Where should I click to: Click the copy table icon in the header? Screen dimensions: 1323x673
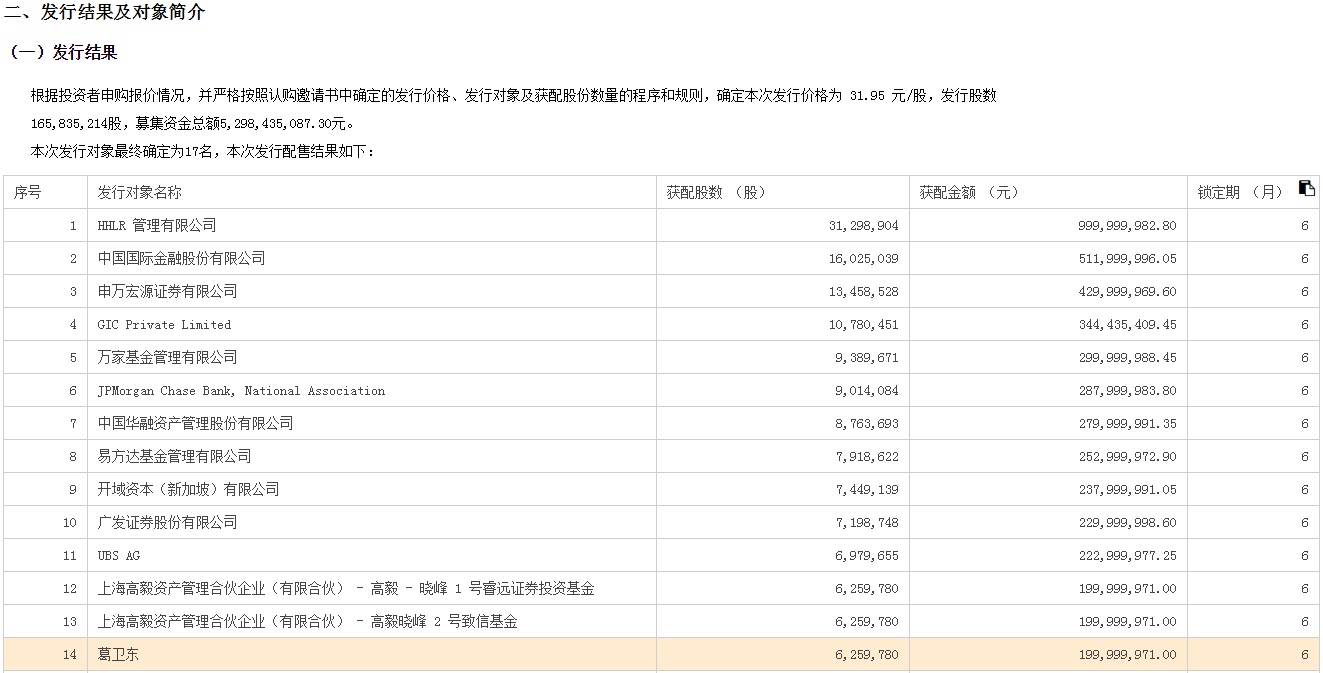(1306, 188)
